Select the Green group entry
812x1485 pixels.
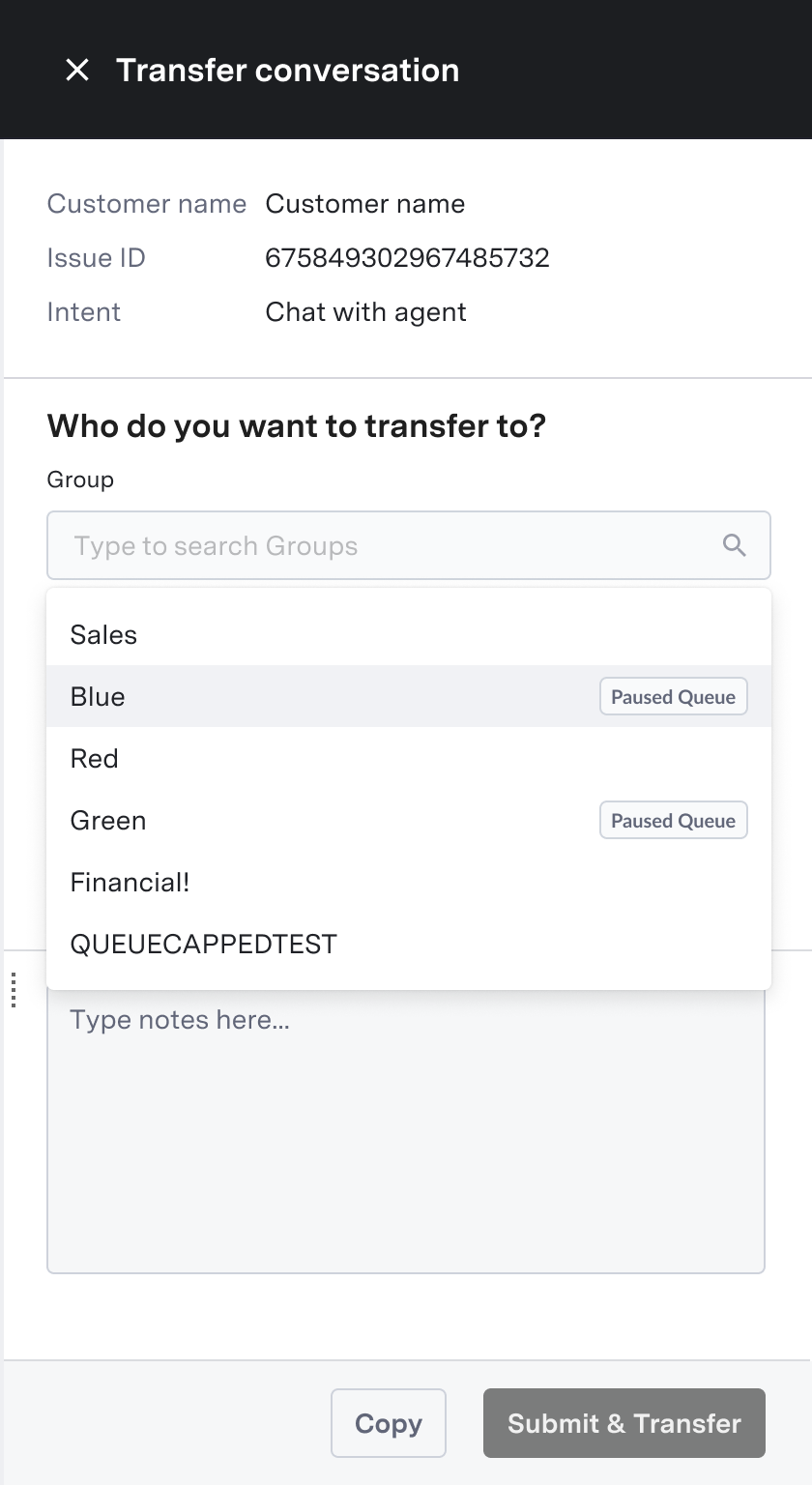coord(408,820)
